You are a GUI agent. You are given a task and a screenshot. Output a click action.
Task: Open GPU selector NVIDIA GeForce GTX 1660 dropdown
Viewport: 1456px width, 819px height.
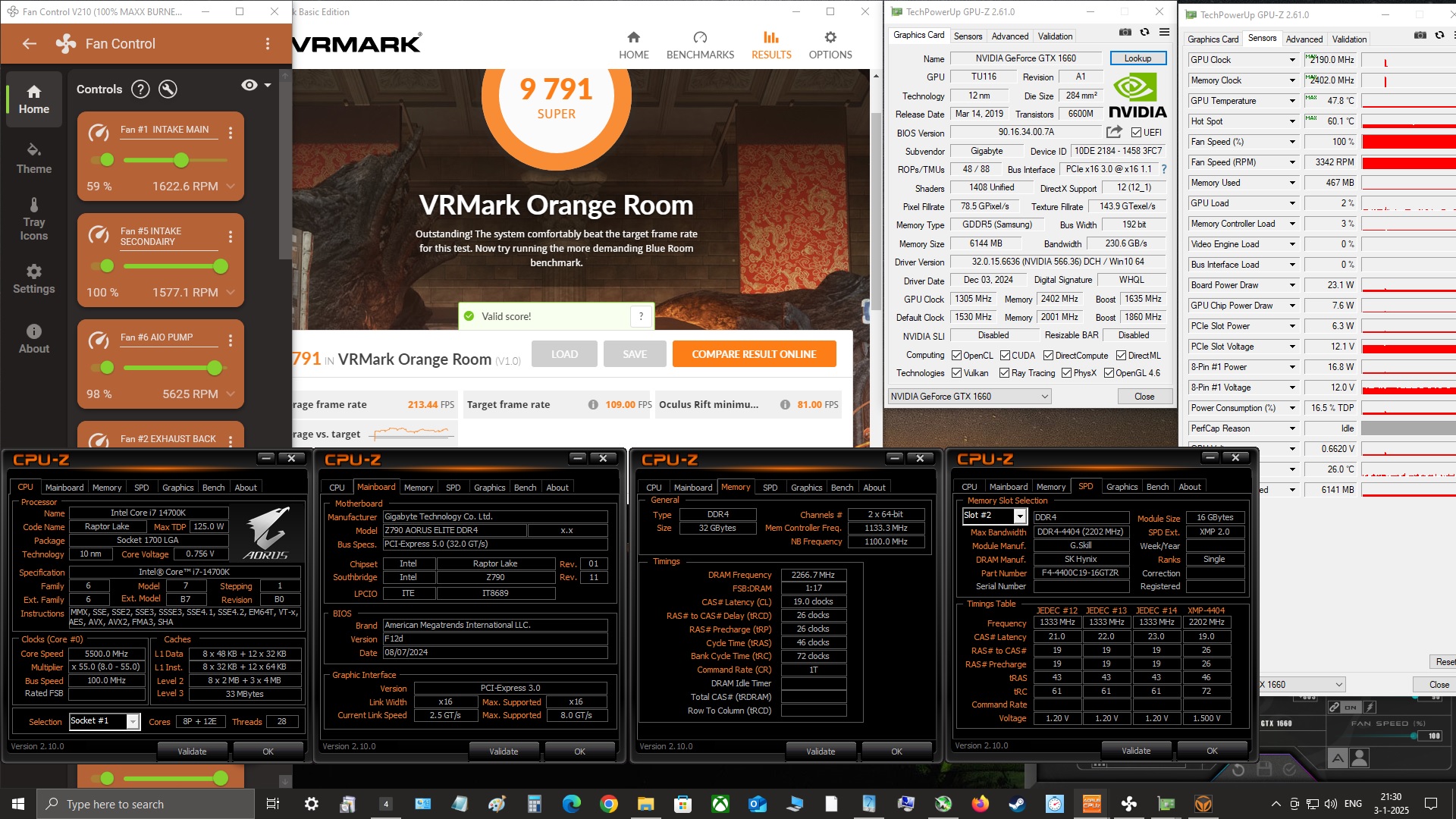(969, 397)
